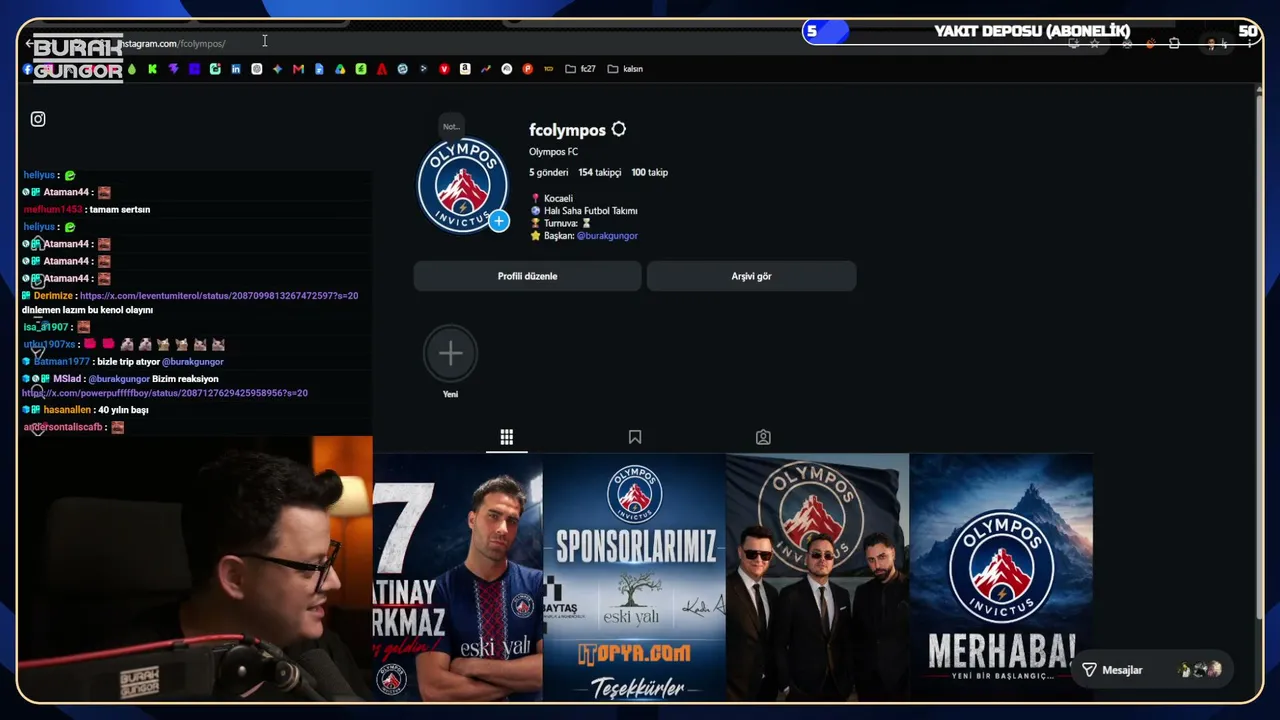Open the Google Drive bookmark icon
This screenshot has width=1280, height=720.
(x=340, y=69)
